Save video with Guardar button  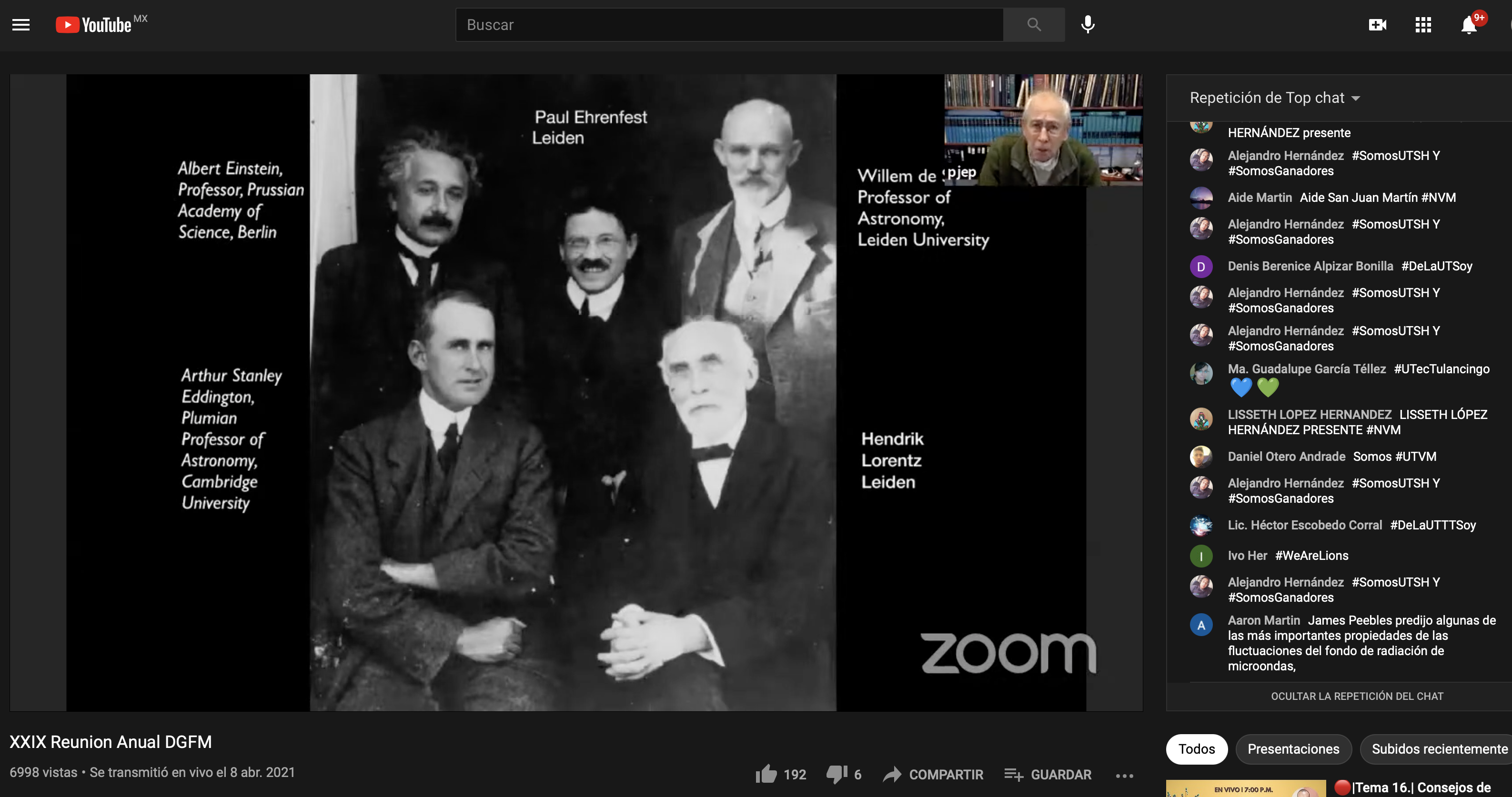tap(1048, 774)
